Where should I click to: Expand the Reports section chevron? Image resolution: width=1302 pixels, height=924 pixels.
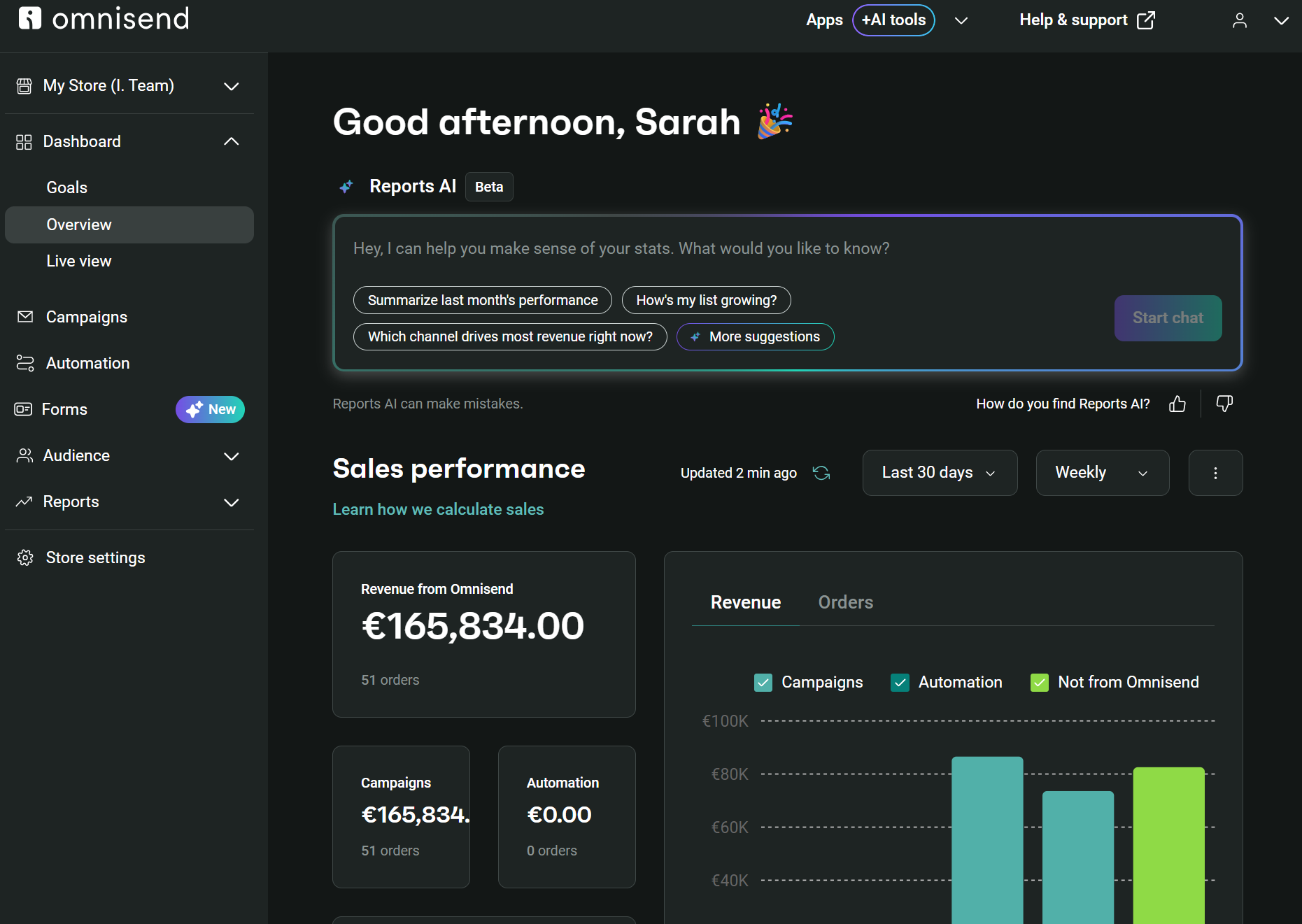pyautogui.click(x=232, y=502)
